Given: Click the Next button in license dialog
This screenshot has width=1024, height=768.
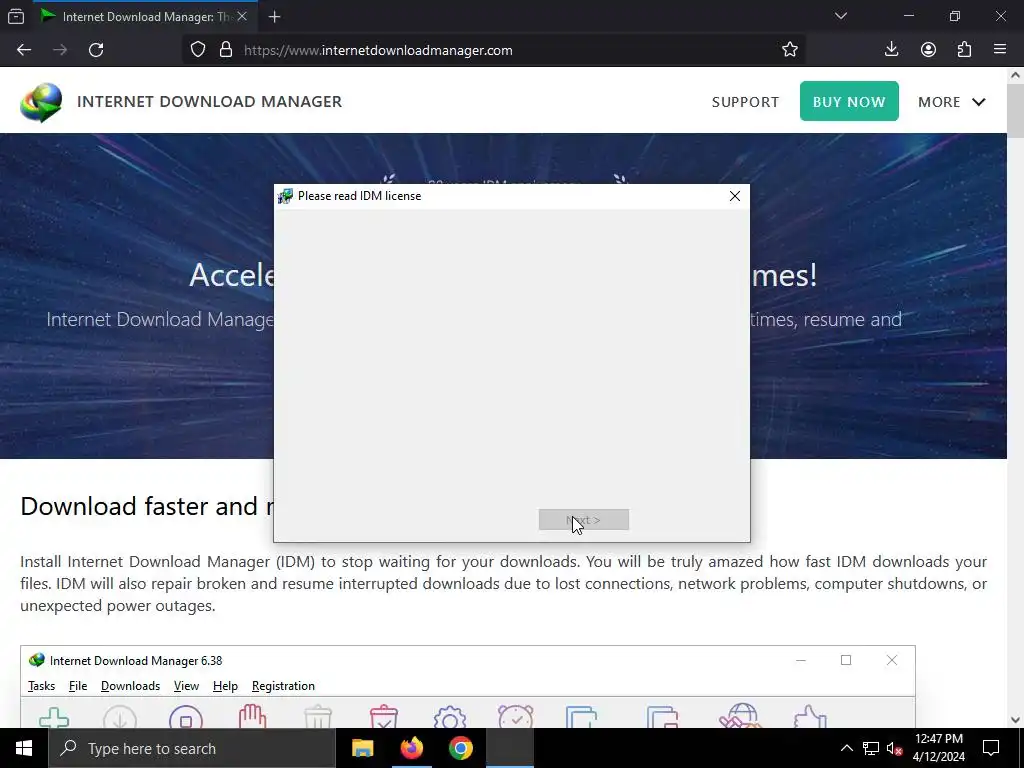Looking at the screenshot, I should pos(584,520).
